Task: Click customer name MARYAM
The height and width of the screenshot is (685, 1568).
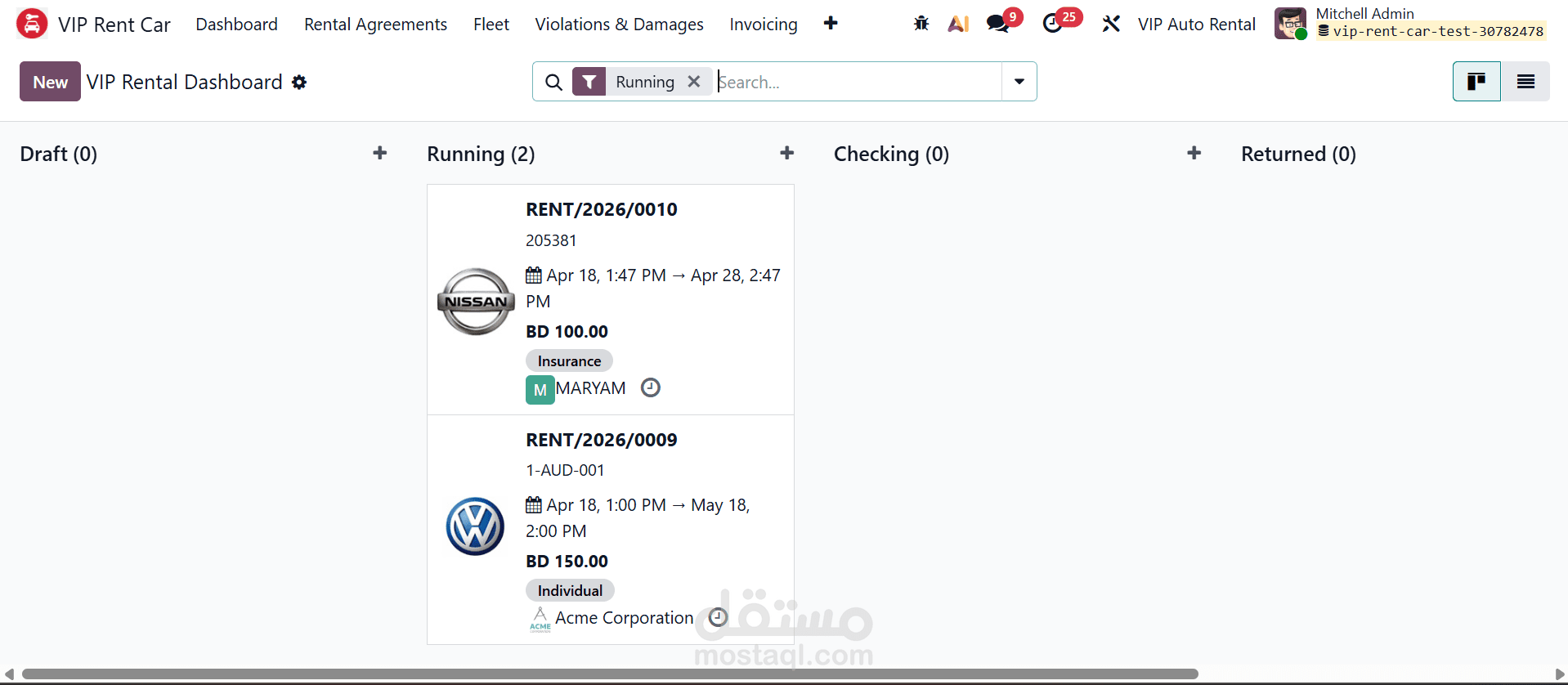Action: [x=590, y=388]
